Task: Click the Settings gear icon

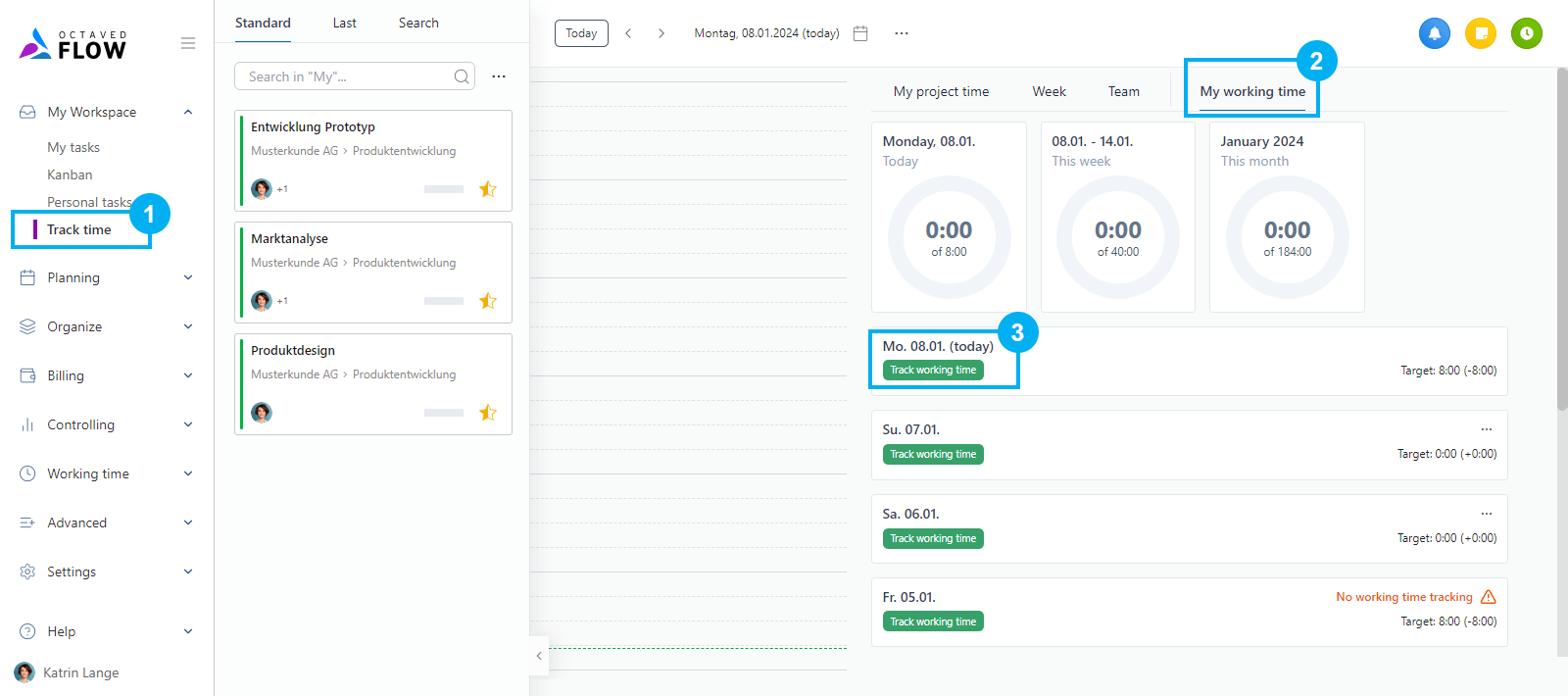Action: click(27, 572)
